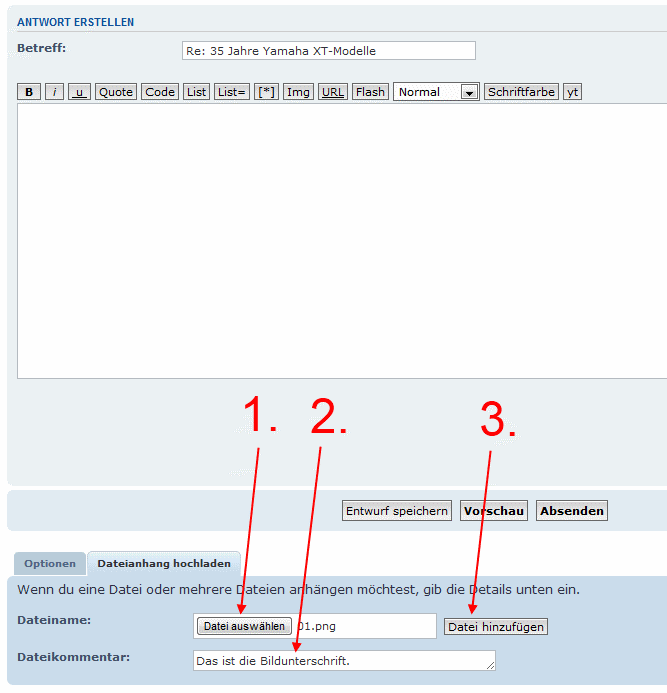The height and width of the screenshot is (693, 667).
Task: Apply italic formatting using the i button
Action: [x=55, y=92]
